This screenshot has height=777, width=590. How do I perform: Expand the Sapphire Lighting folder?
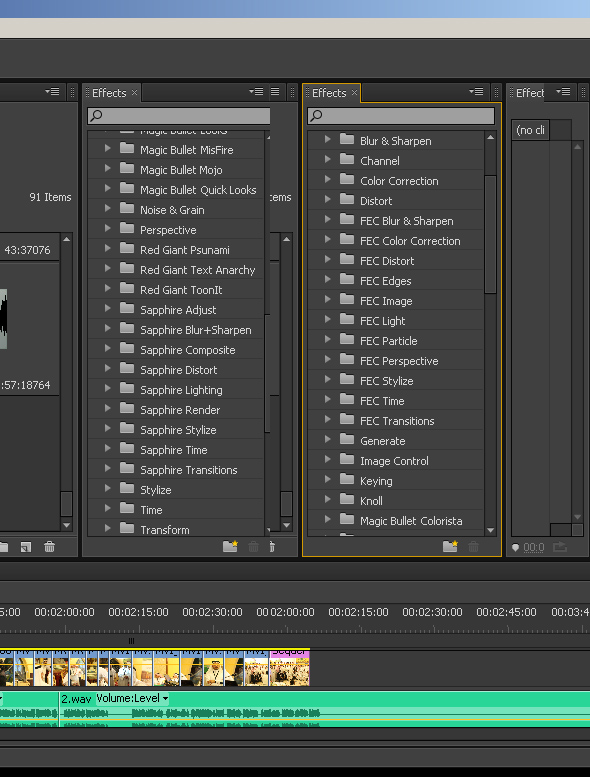coord(107,388)
